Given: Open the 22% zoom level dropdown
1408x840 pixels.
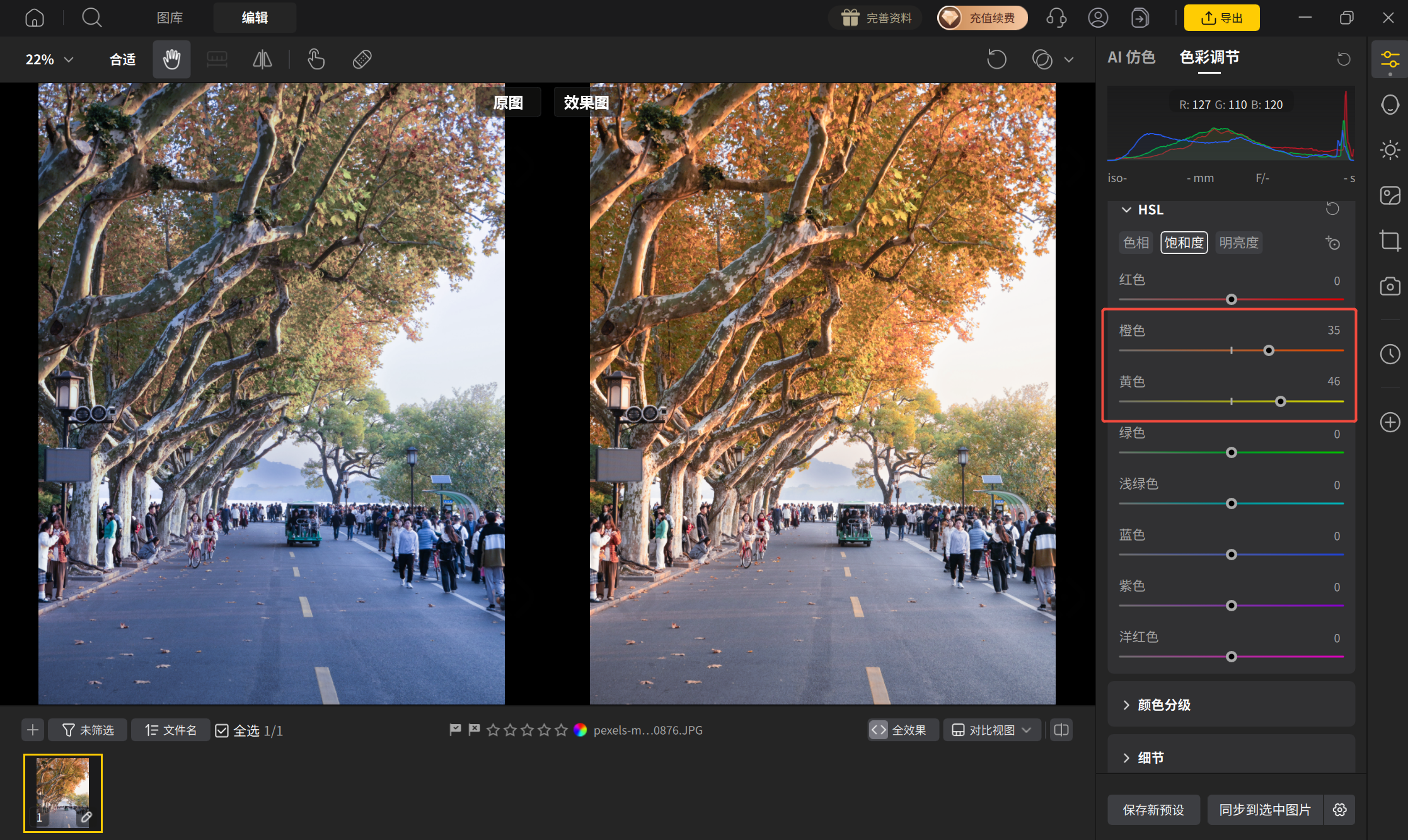Looking at the screenshot, I should (49, 59).
